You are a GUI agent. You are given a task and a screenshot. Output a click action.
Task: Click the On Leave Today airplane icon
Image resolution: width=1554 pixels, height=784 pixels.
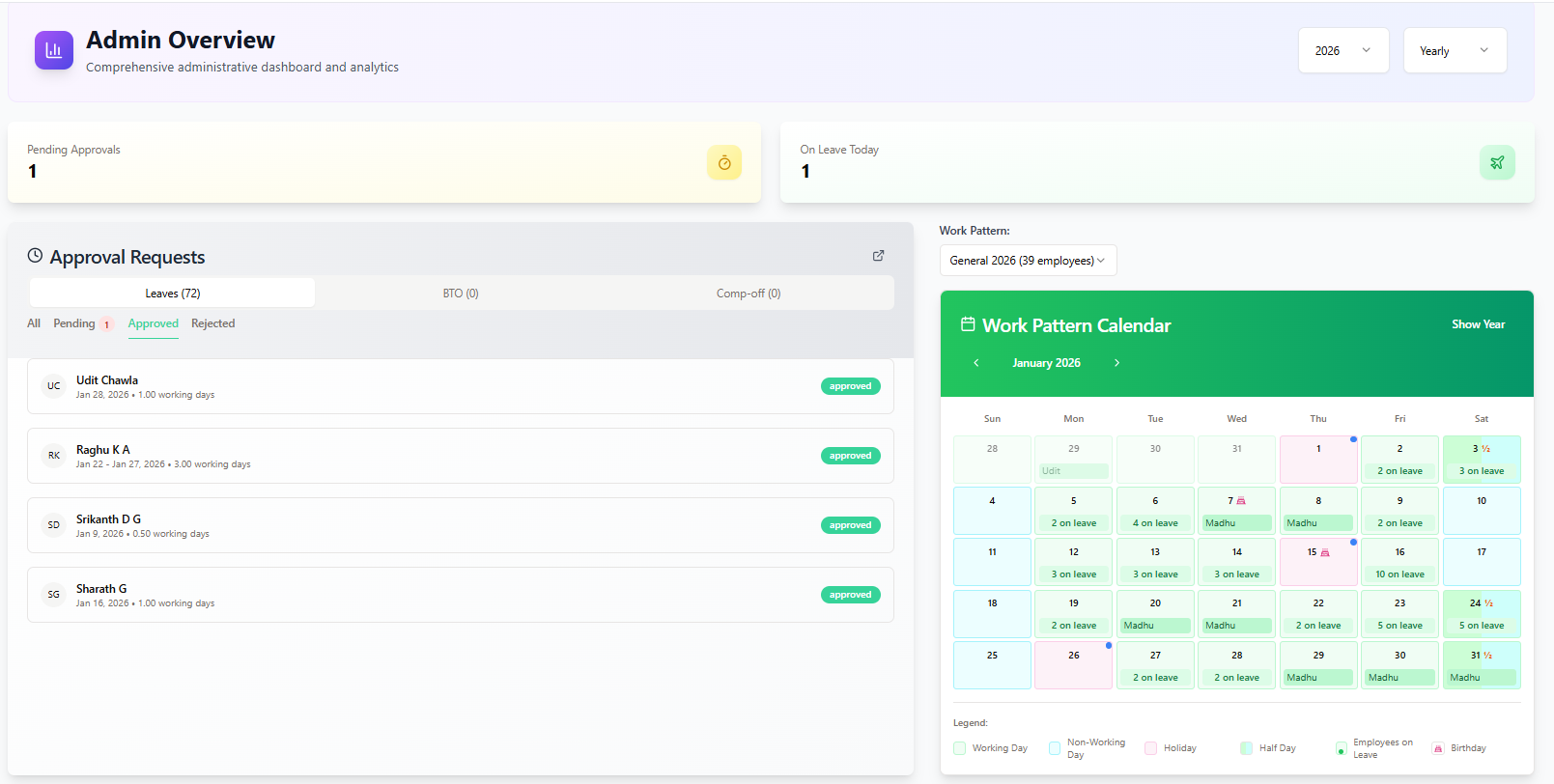[x=1496, y=163]
